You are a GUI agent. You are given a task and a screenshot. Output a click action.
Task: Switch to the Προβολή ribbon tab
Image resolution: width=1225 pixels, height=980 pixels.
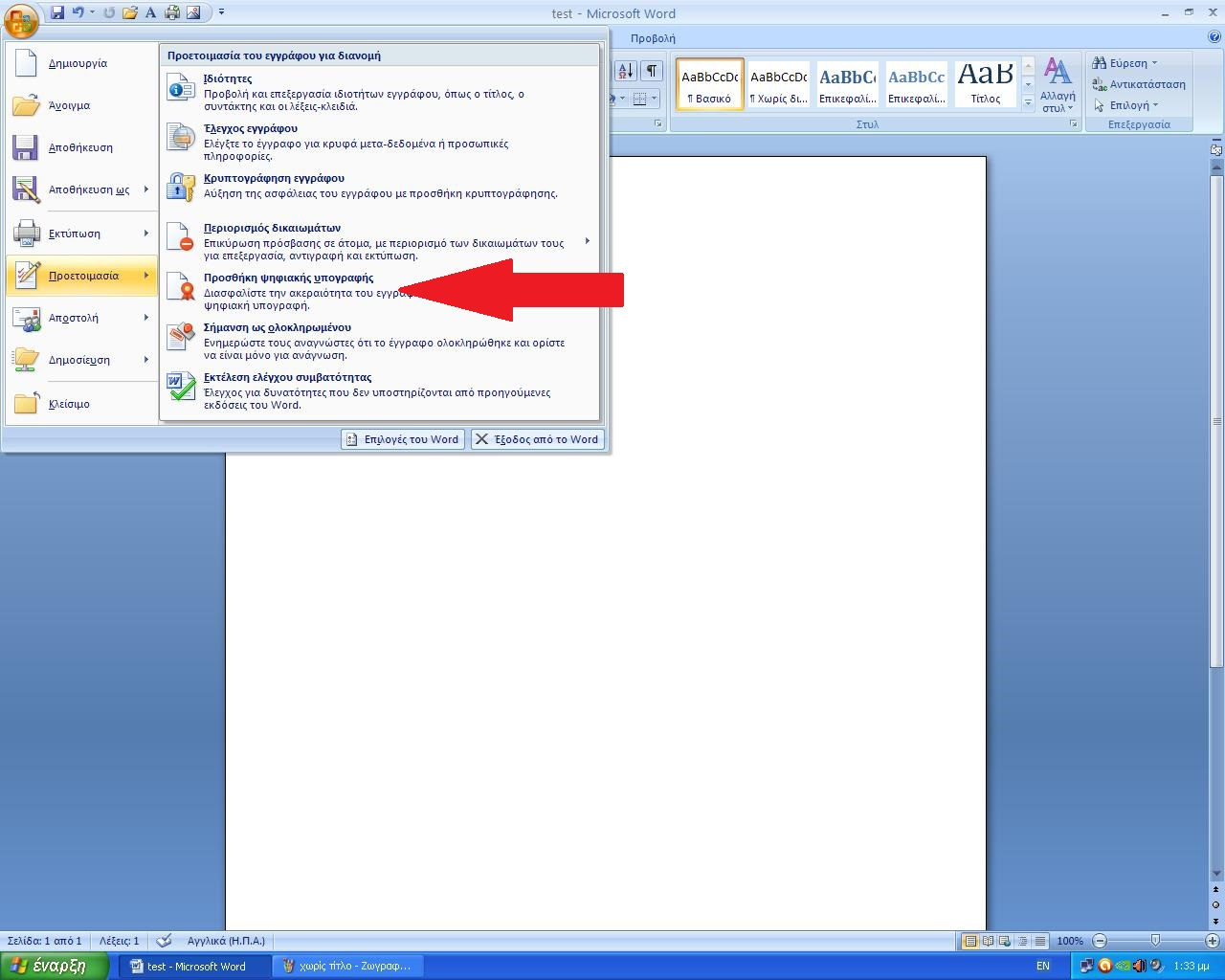point(653,38)
